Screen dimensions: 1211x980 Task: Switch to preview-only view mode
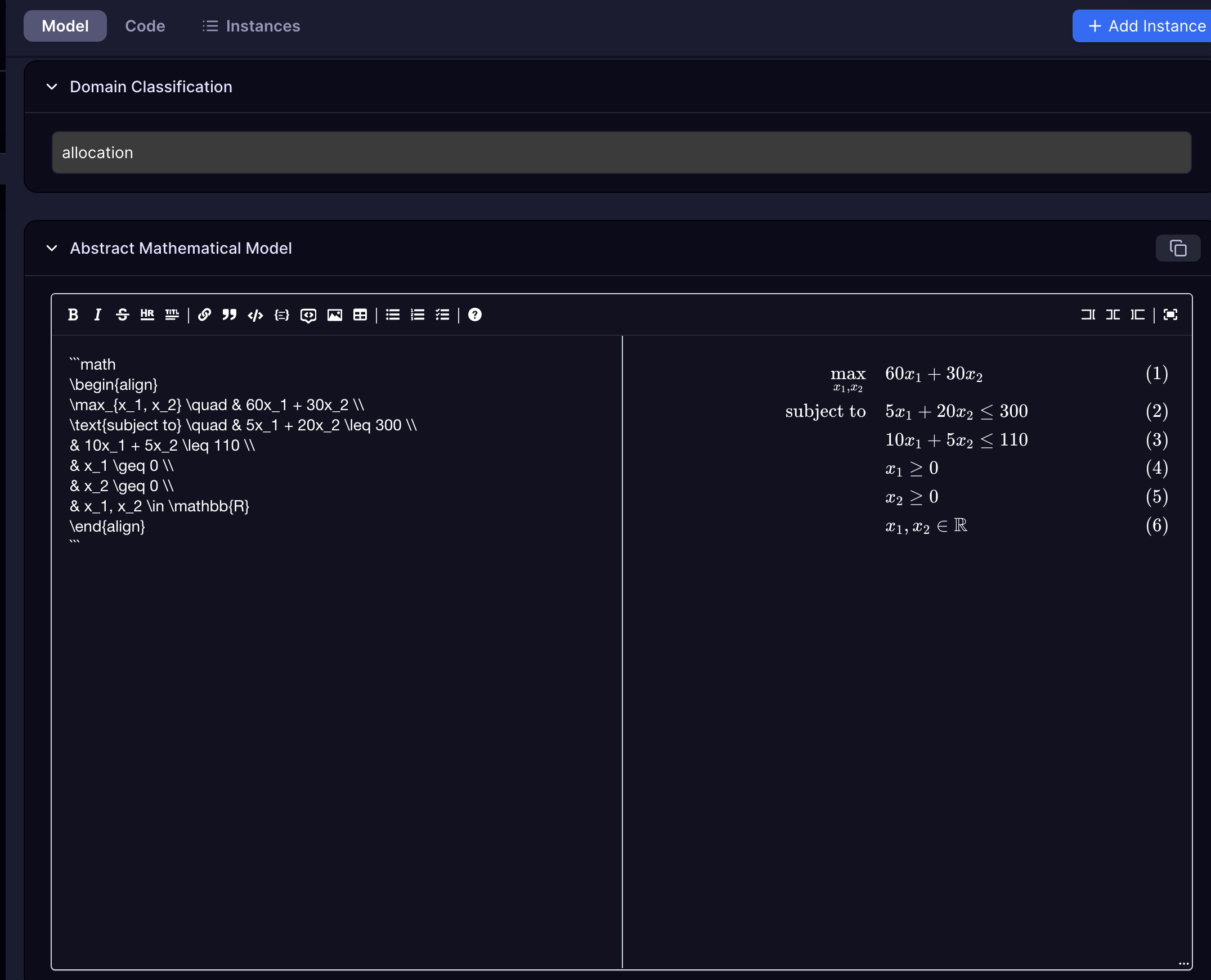(1138, 314)
